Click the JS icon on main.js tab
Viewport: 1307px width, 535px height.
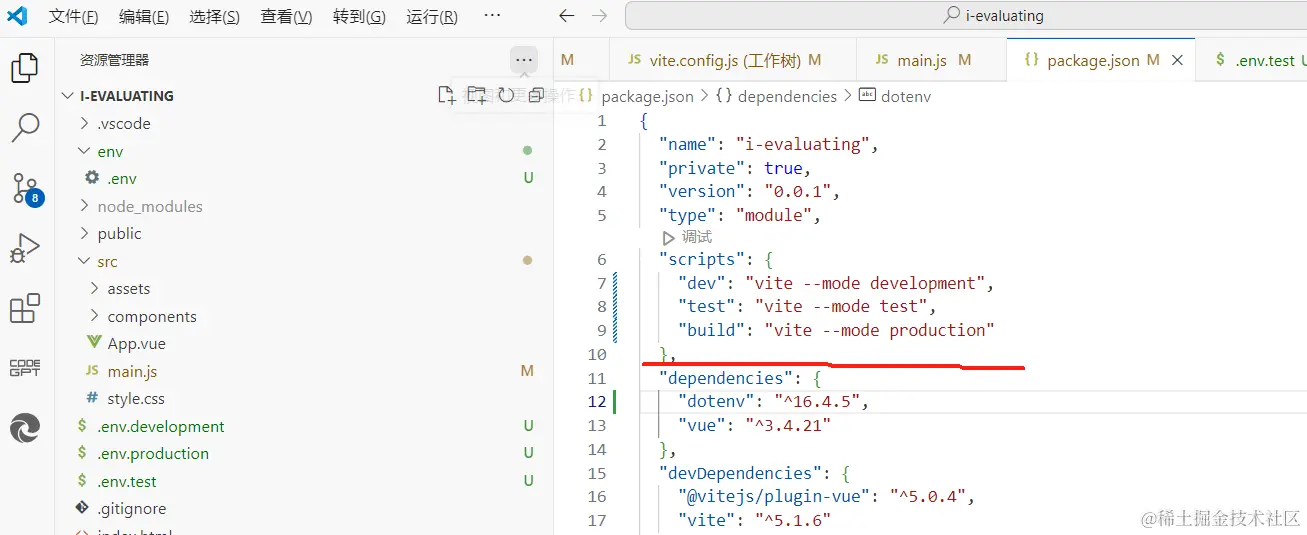882,60
